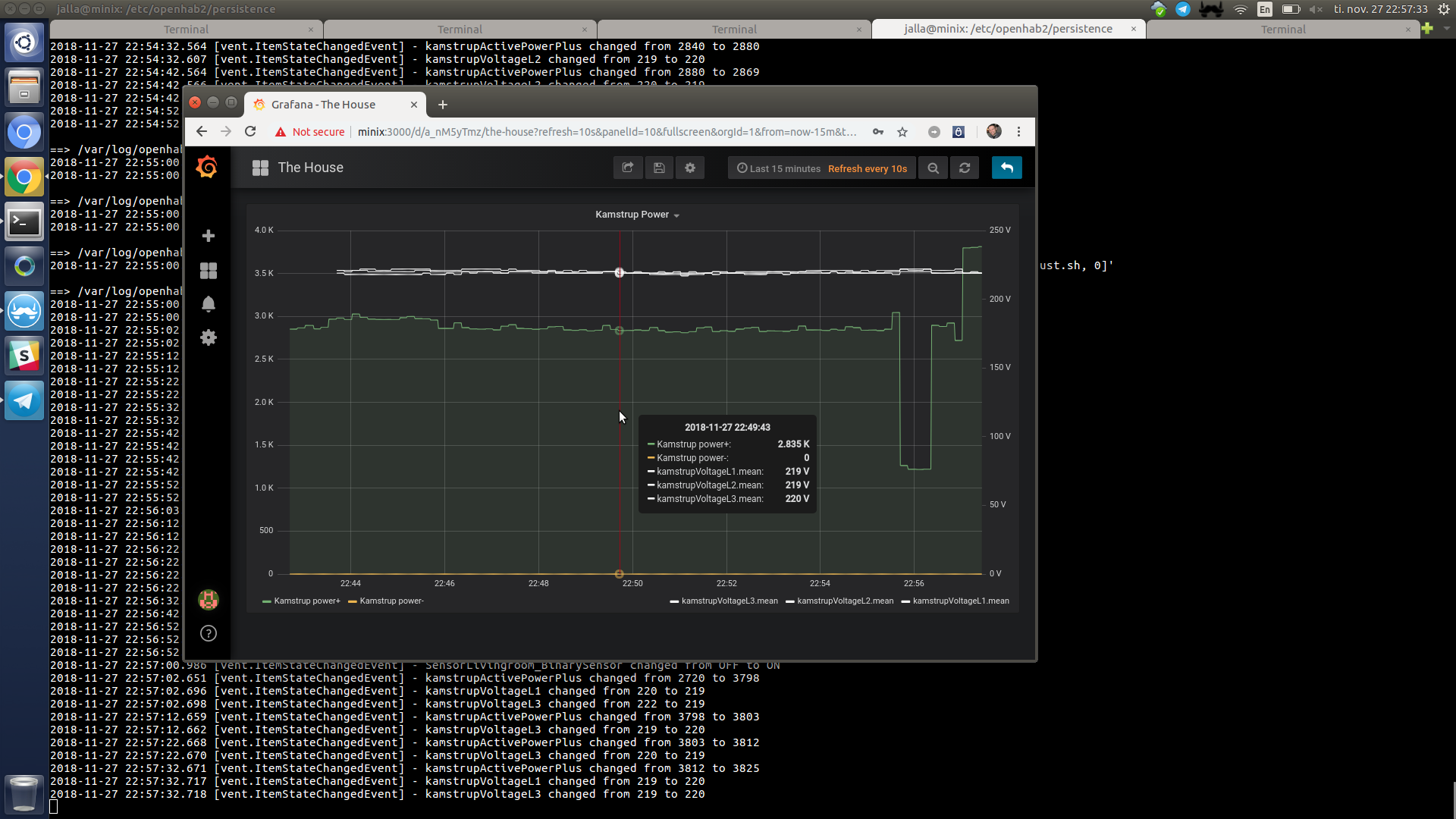Click the browser address bar URL
The width and height of the screenshot is (1456, 819).
607,132
